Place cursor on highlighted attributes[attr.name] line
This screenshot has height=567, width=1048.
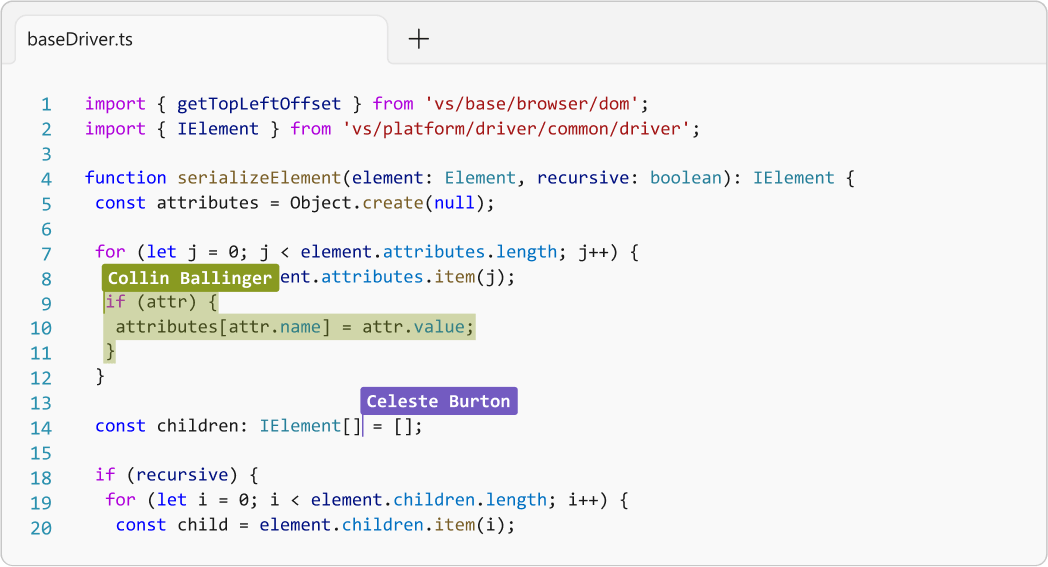pos(295,327)
